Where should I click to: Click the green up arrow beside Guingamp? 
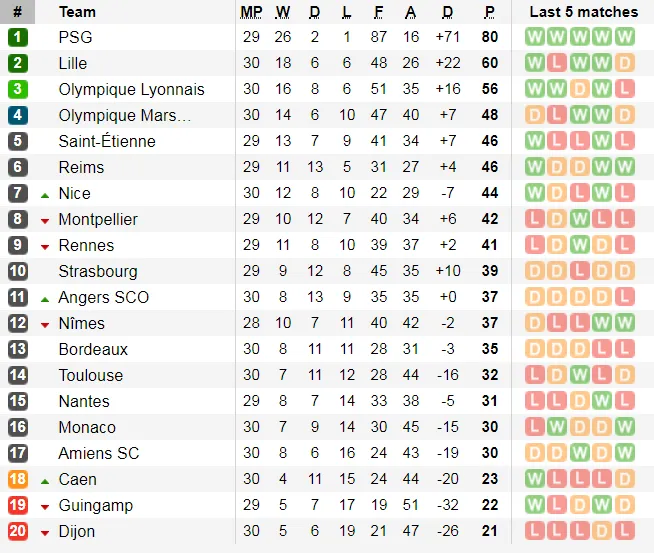tap(45, 506)
